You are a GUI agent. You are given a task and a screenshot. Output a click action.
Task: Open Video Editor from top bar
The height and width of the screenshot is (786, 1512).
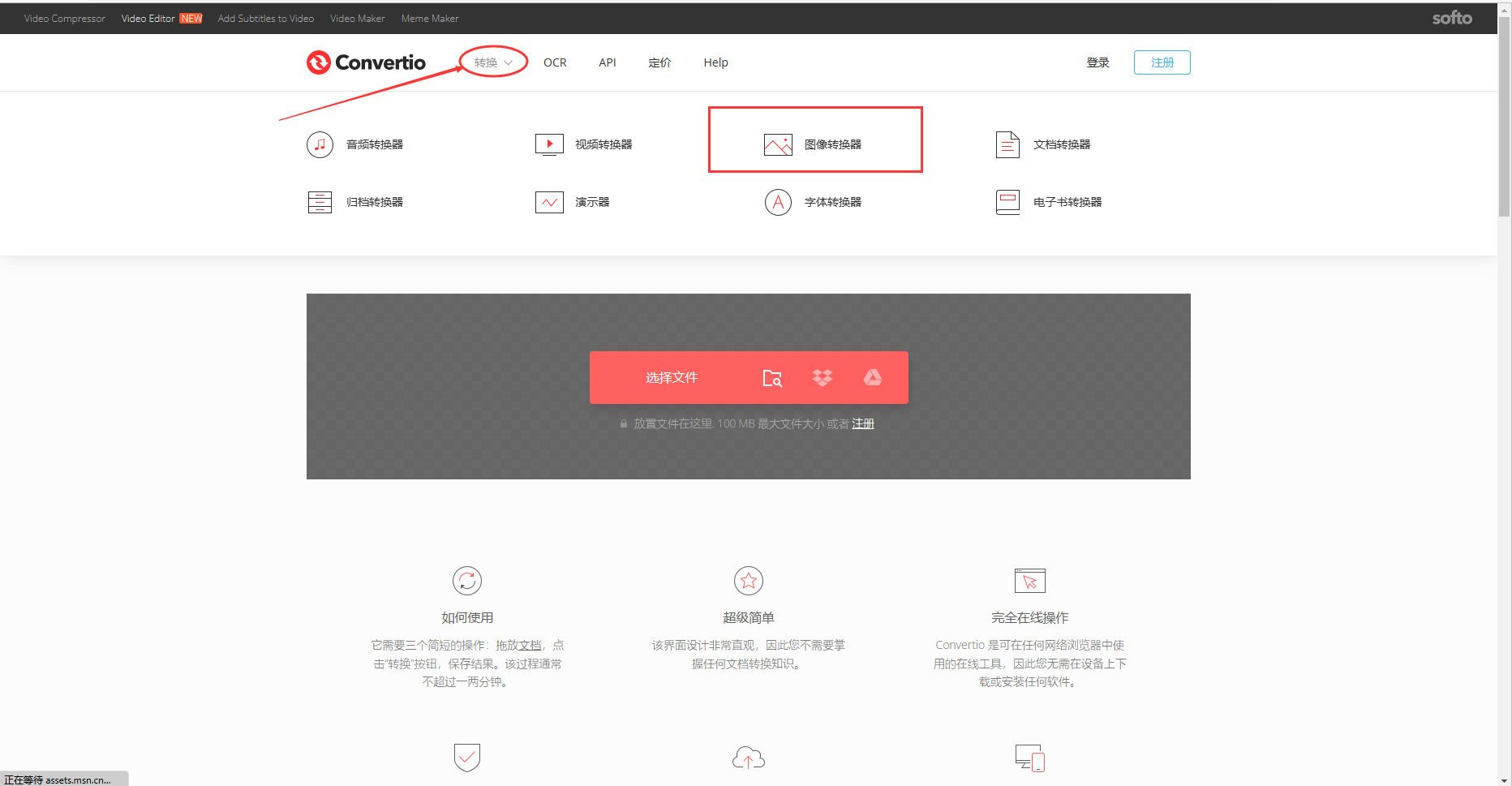point(148,18)
